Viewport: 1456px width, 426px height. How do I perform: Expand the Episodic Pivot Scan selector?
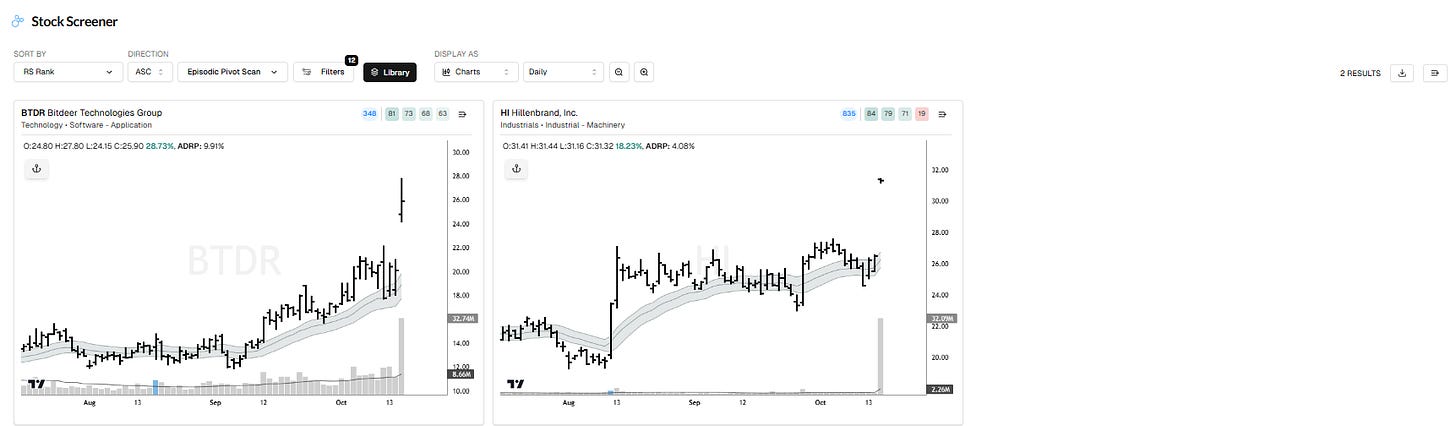click(x=232, y=72)
